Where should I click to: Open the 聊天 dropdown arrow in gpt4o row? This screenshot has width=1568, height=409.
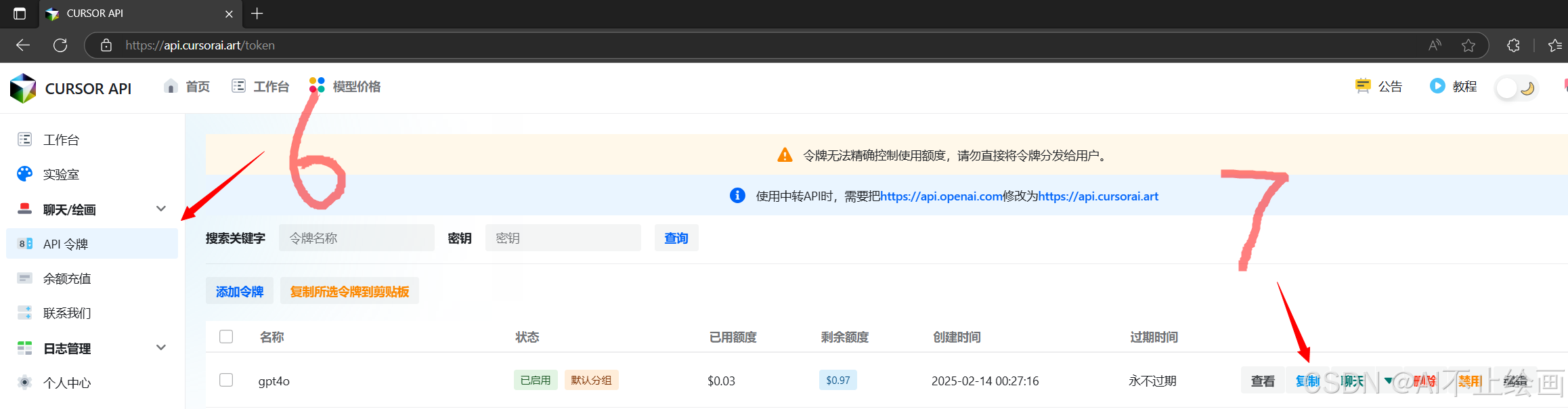1389,381
